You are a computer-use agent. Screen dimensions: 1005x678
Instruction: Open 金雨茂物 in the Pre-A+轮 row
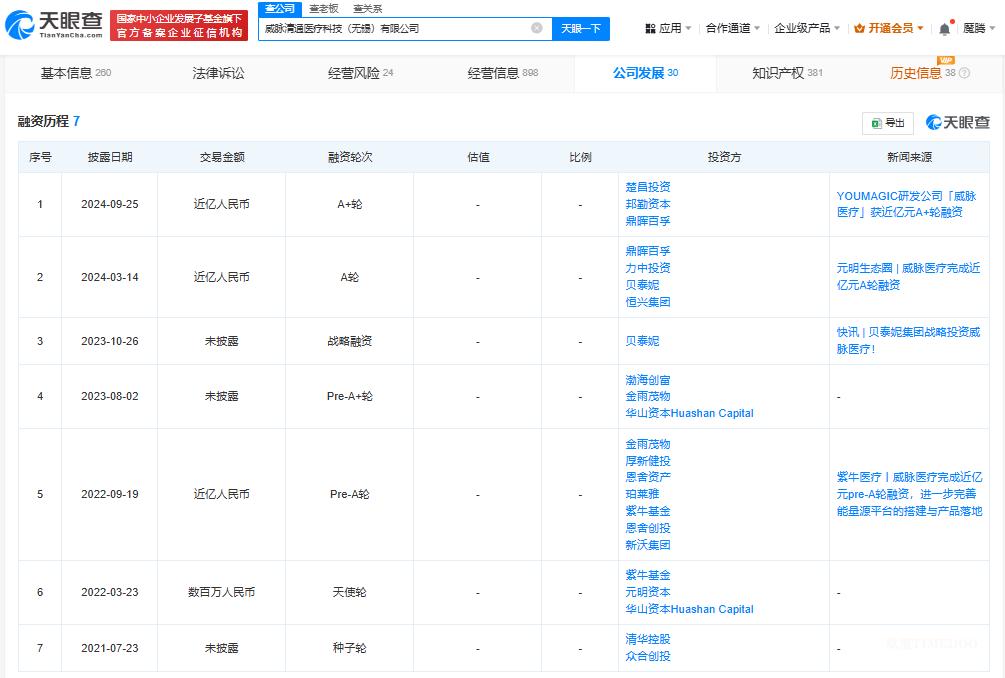coord(648,397)
